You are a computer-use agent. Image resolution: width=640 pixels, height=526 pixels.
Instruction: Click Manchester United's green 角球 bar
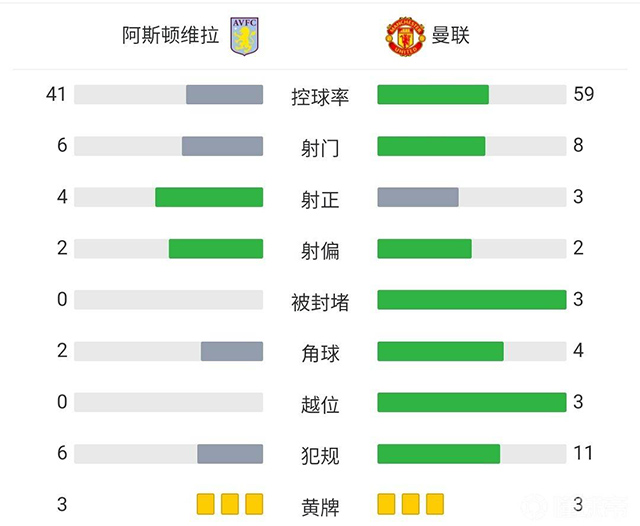click(x=440, y=351)
